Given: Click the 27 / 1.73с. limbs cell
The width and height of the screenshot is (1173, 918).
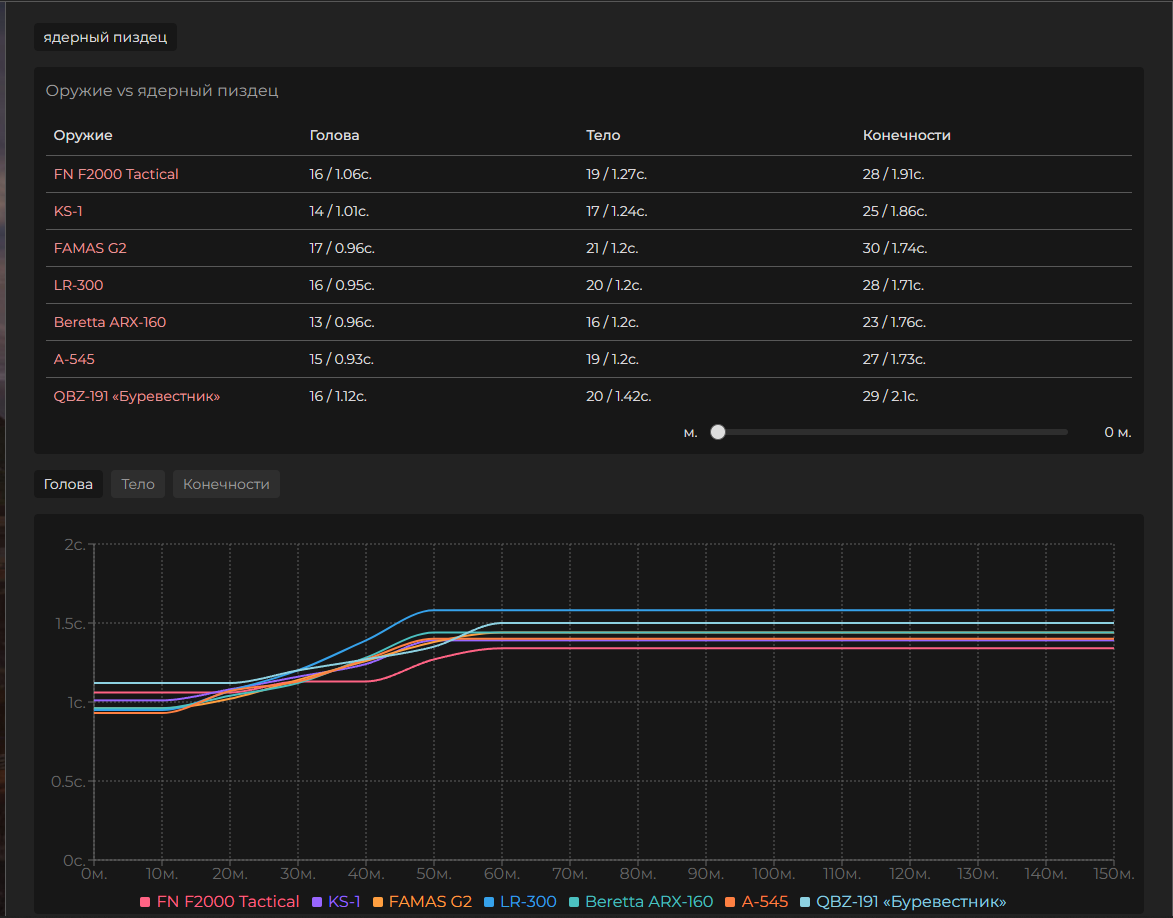Looking at the screenshot, I should [894, 359].
